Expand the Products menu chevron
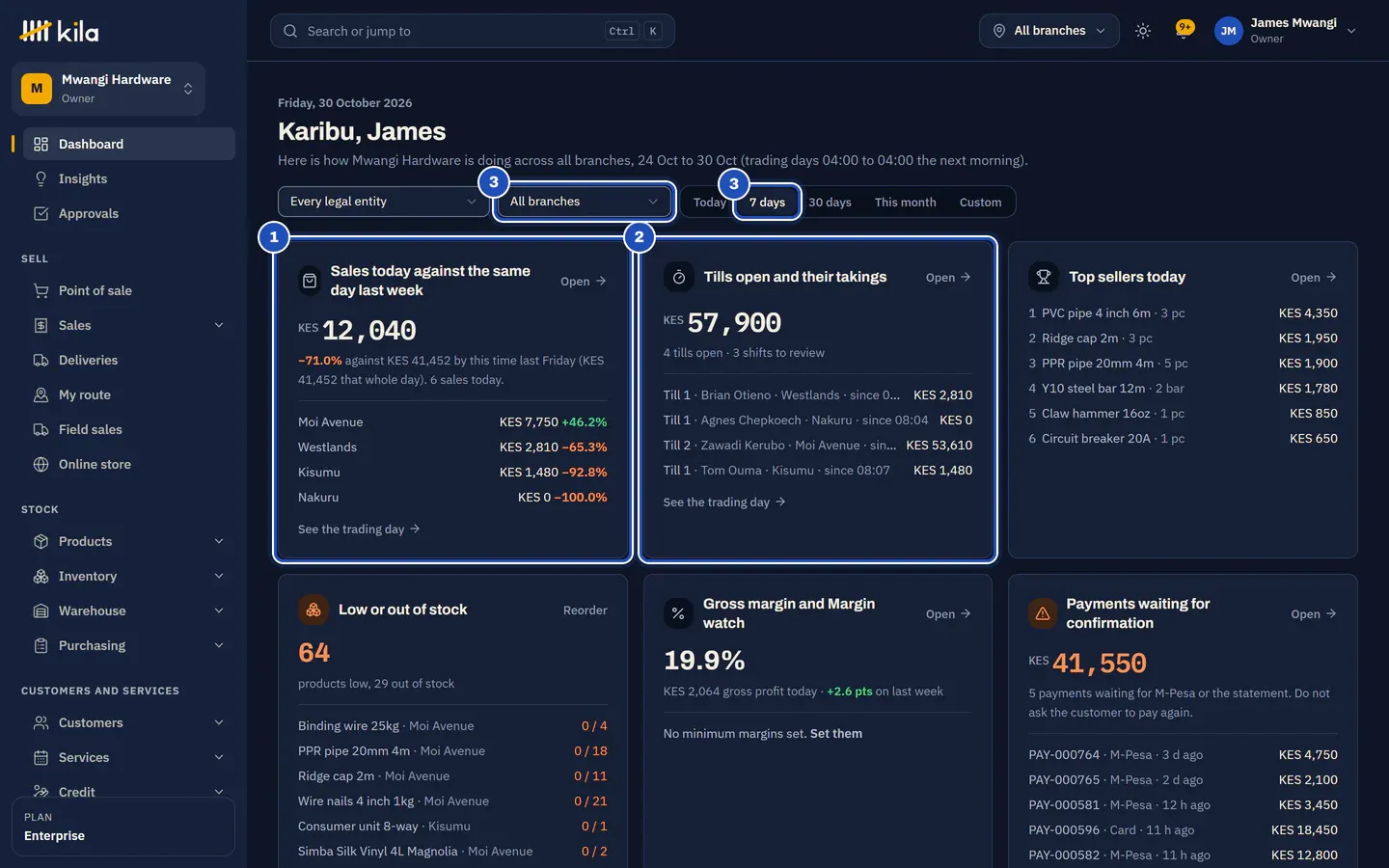This screenshot has width=1389, height=868. click(219, 541)
